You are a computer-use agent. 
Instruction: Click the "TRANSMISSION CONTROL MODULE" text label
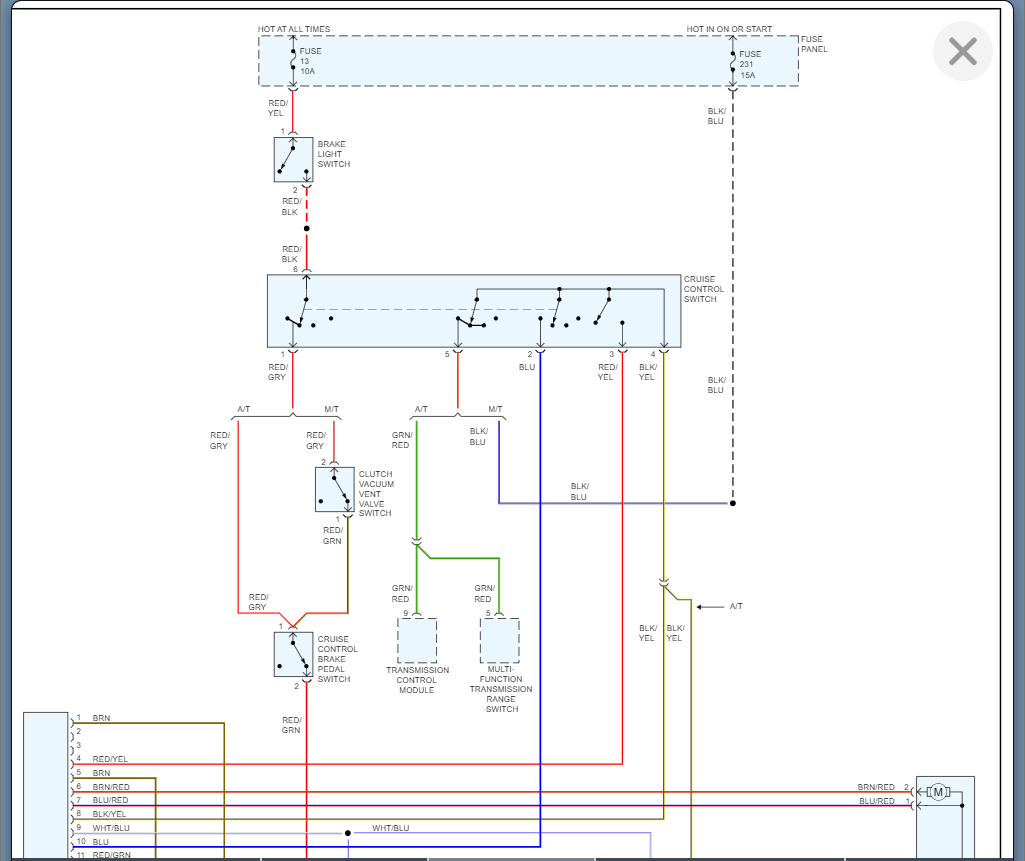[x=417, y=680]
